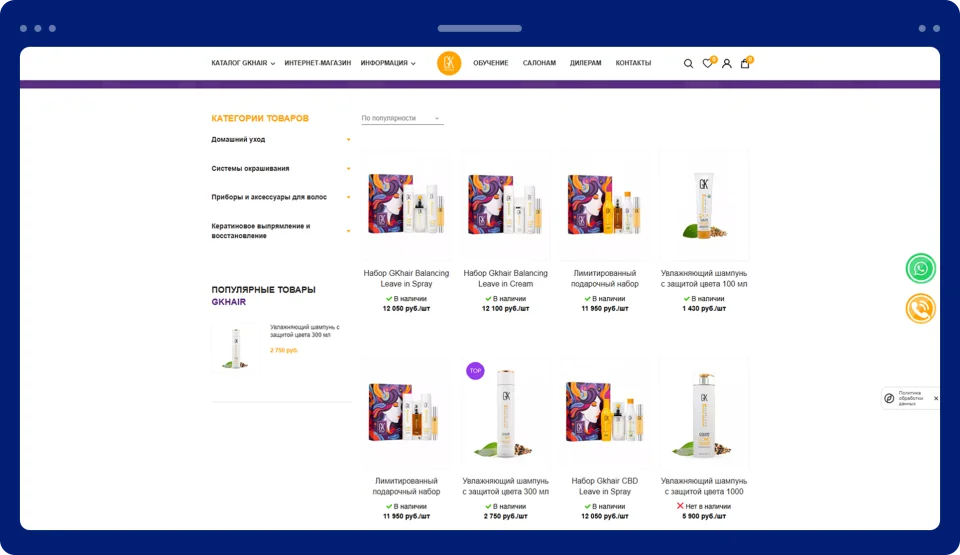
Task: Click the popular products sidebar shampoo thumbnail
Action: click(236, 347)
